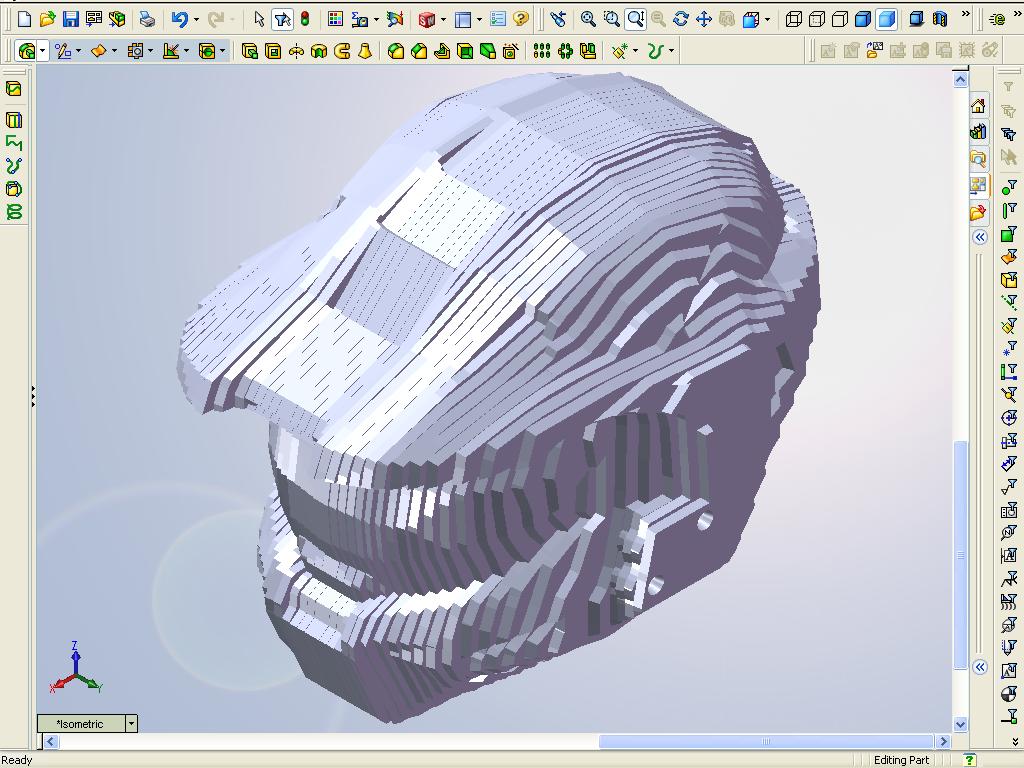Open the Design Library tab
The height and width of the screenshot is (768, 1024).
click(x=978, y=132)
